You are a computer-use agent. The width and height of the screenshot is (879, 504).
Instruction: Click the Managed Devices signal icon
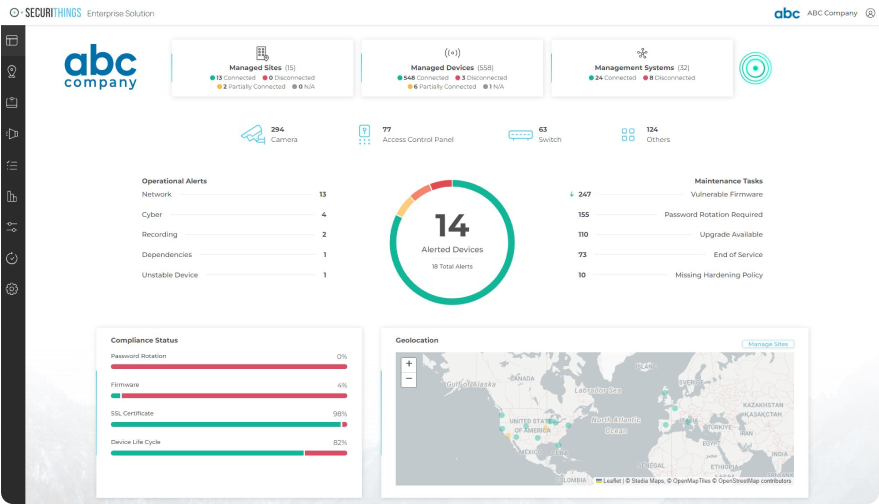click(452, 53)
